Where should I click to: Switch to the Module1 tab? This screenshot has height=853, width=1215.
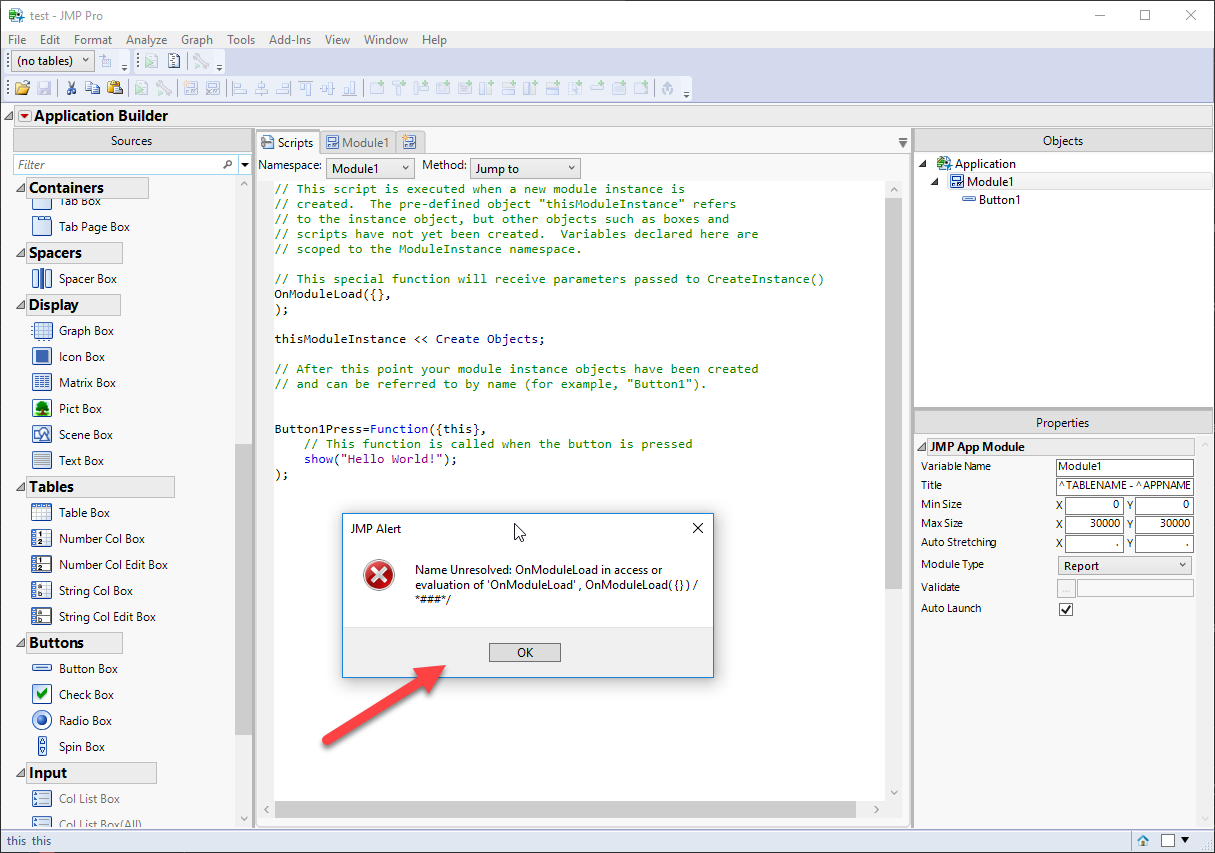click(x=357, y=142)
